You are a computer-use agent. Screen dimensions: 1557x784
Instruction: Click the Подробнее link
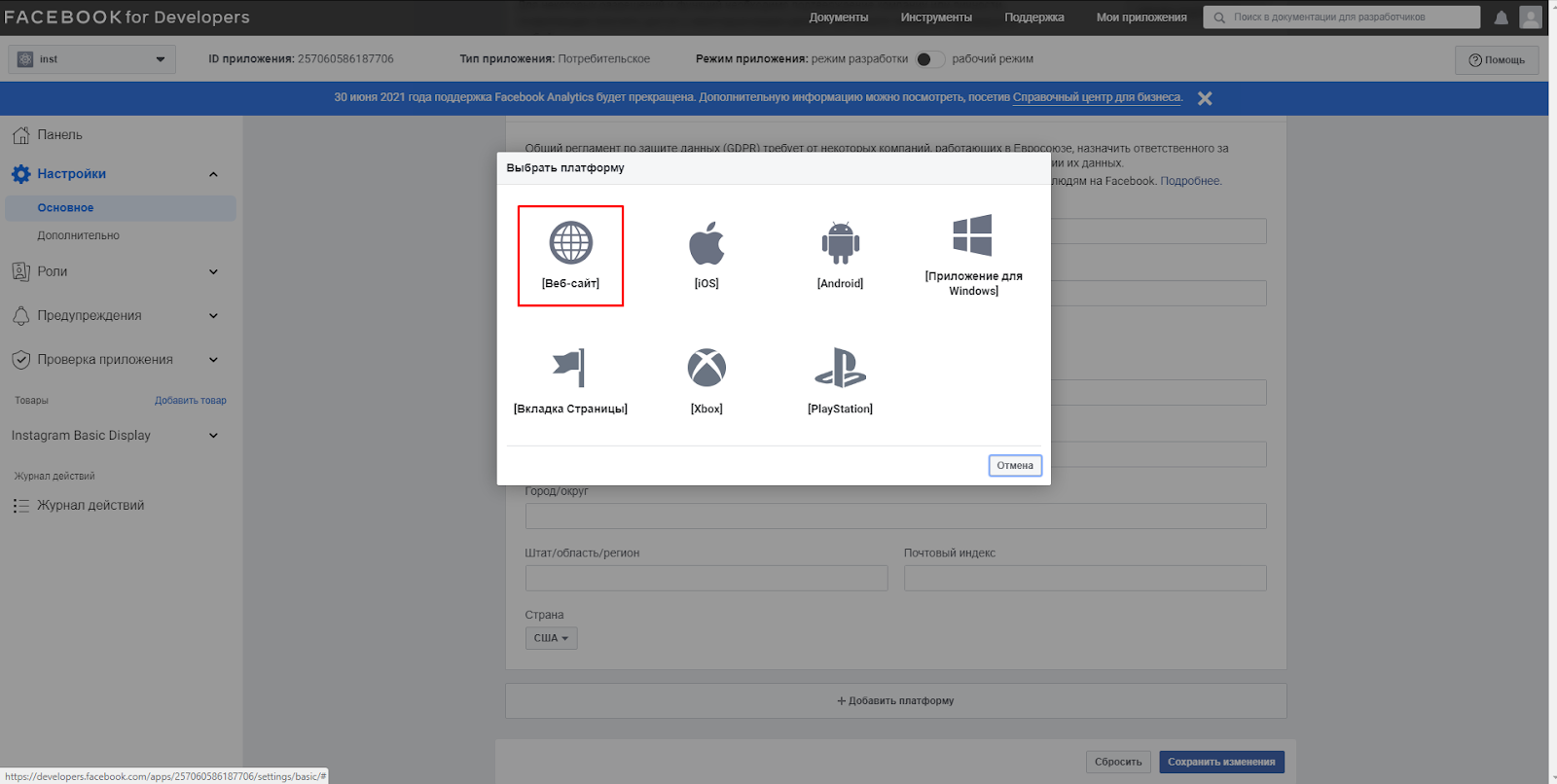[1189, 181]
